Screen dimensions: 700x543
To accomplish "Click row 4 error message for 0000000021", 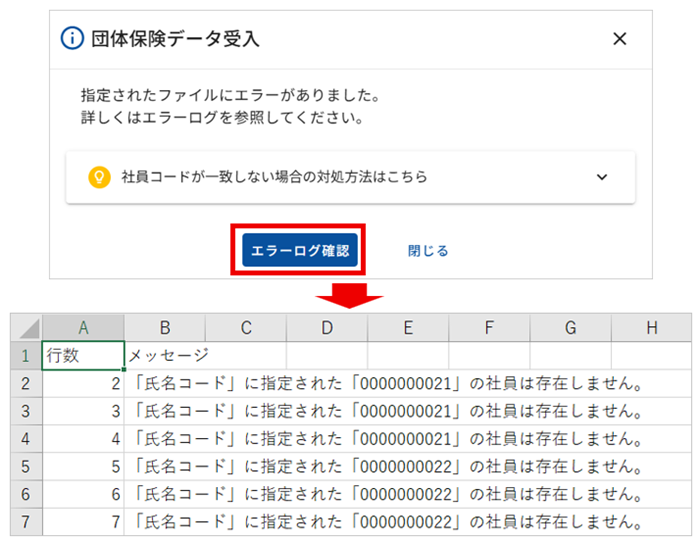I will point(387,439).
